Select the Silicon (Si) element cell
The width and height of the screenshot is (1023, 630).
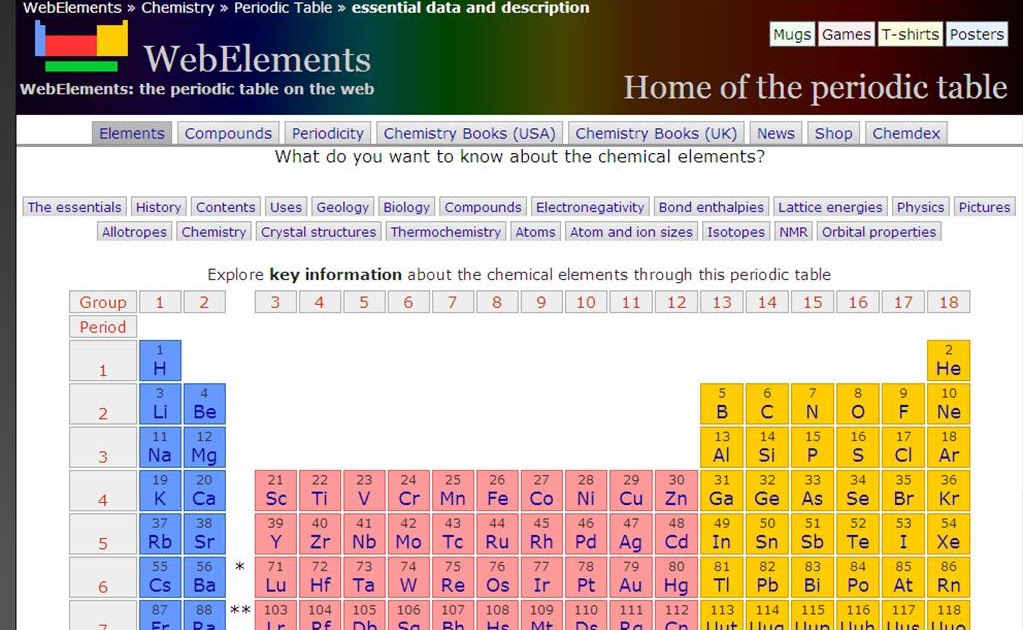tap(767, 447)
